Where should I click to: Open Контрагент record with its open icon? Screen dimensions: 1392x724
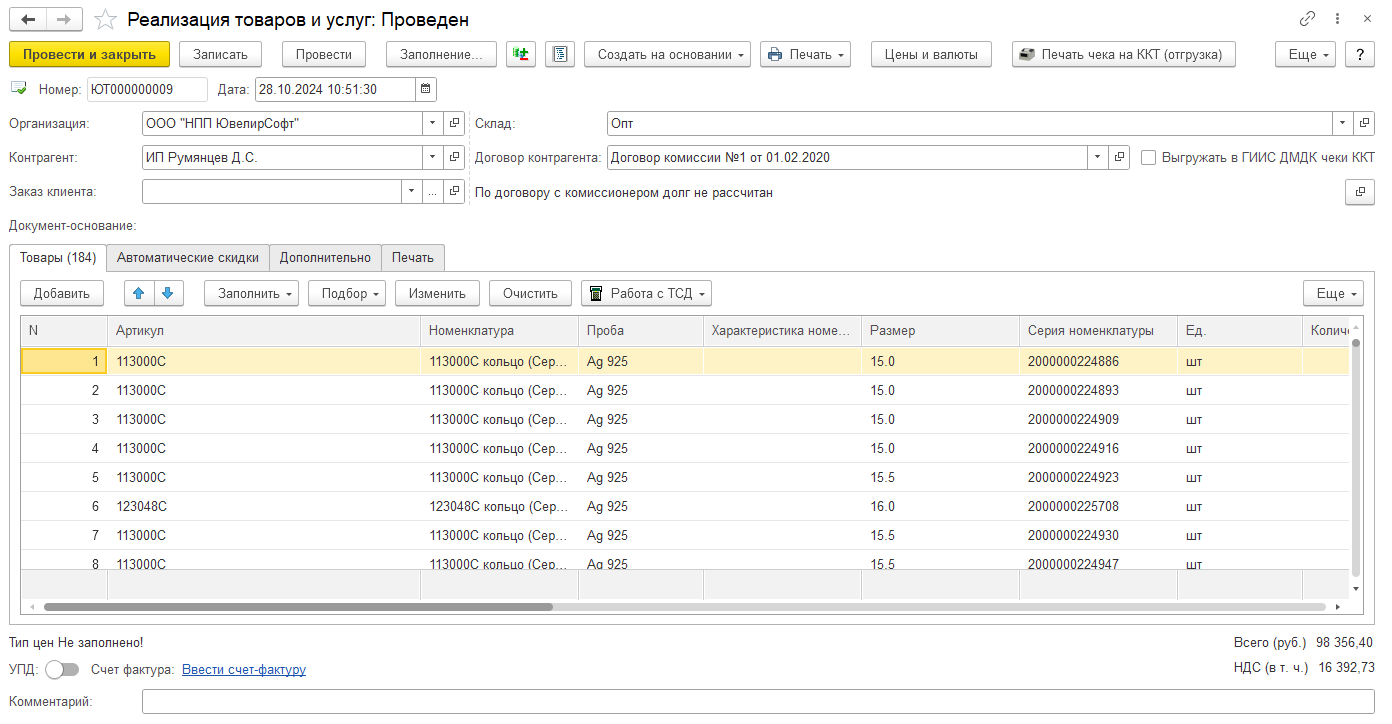[x=455, y=157]
